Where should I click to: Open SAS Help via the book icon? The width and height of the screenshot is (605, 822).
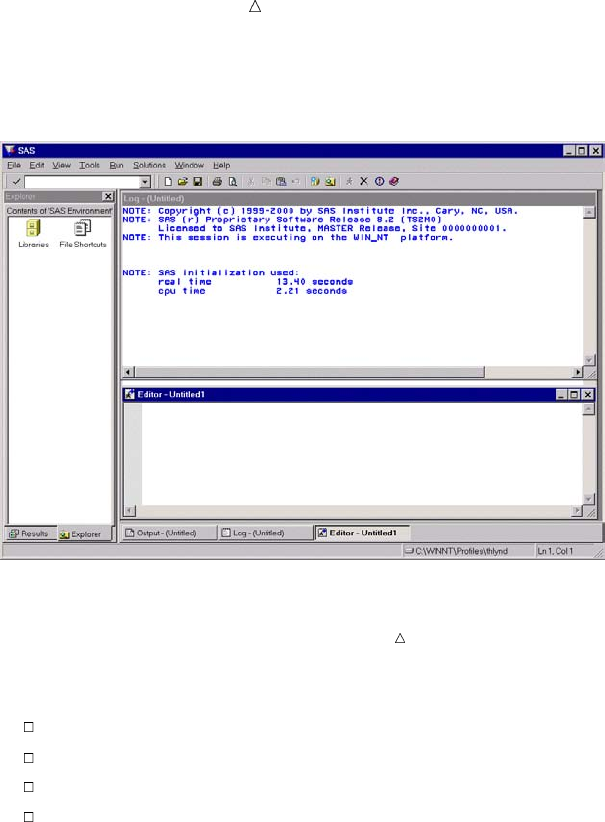click(394, 181)
